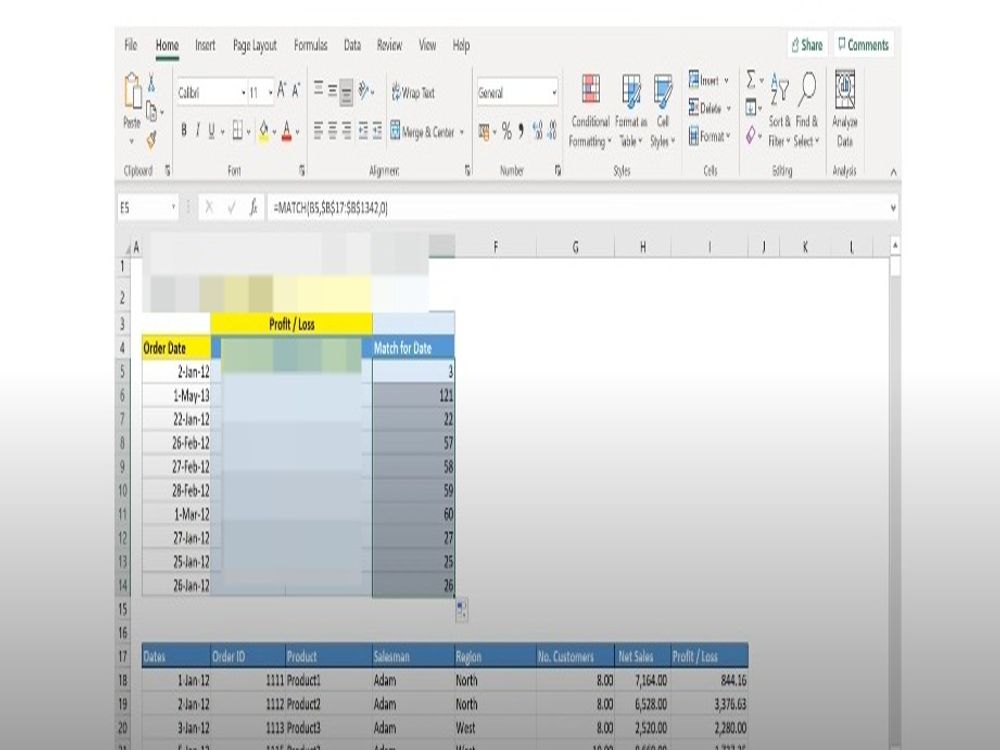Screen dimensions: 1000x750
Task: Apply Top Align to cells
Action: pyautogui.click(x=318, y=90)
